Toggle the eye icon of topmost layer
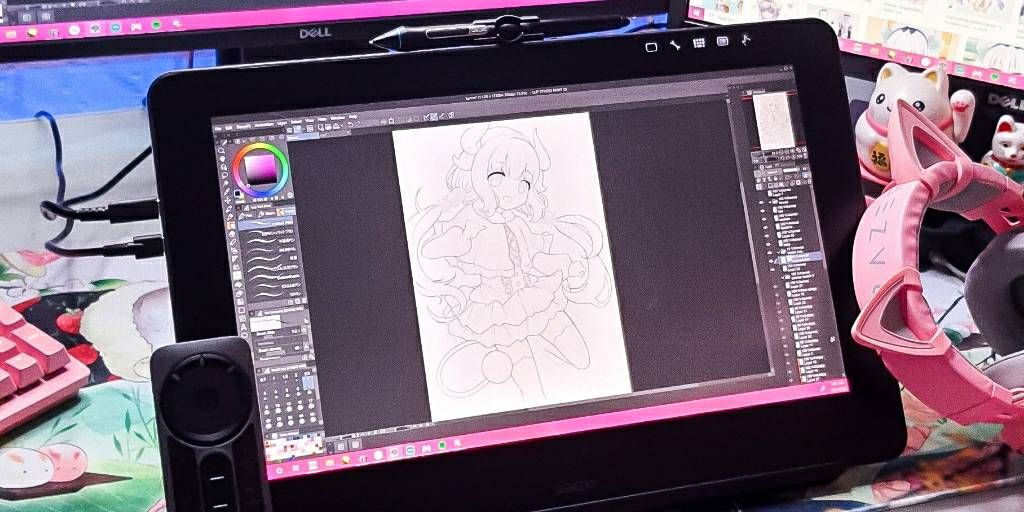Viewport: 1024px width, 512px height. (x=761, y=193)
